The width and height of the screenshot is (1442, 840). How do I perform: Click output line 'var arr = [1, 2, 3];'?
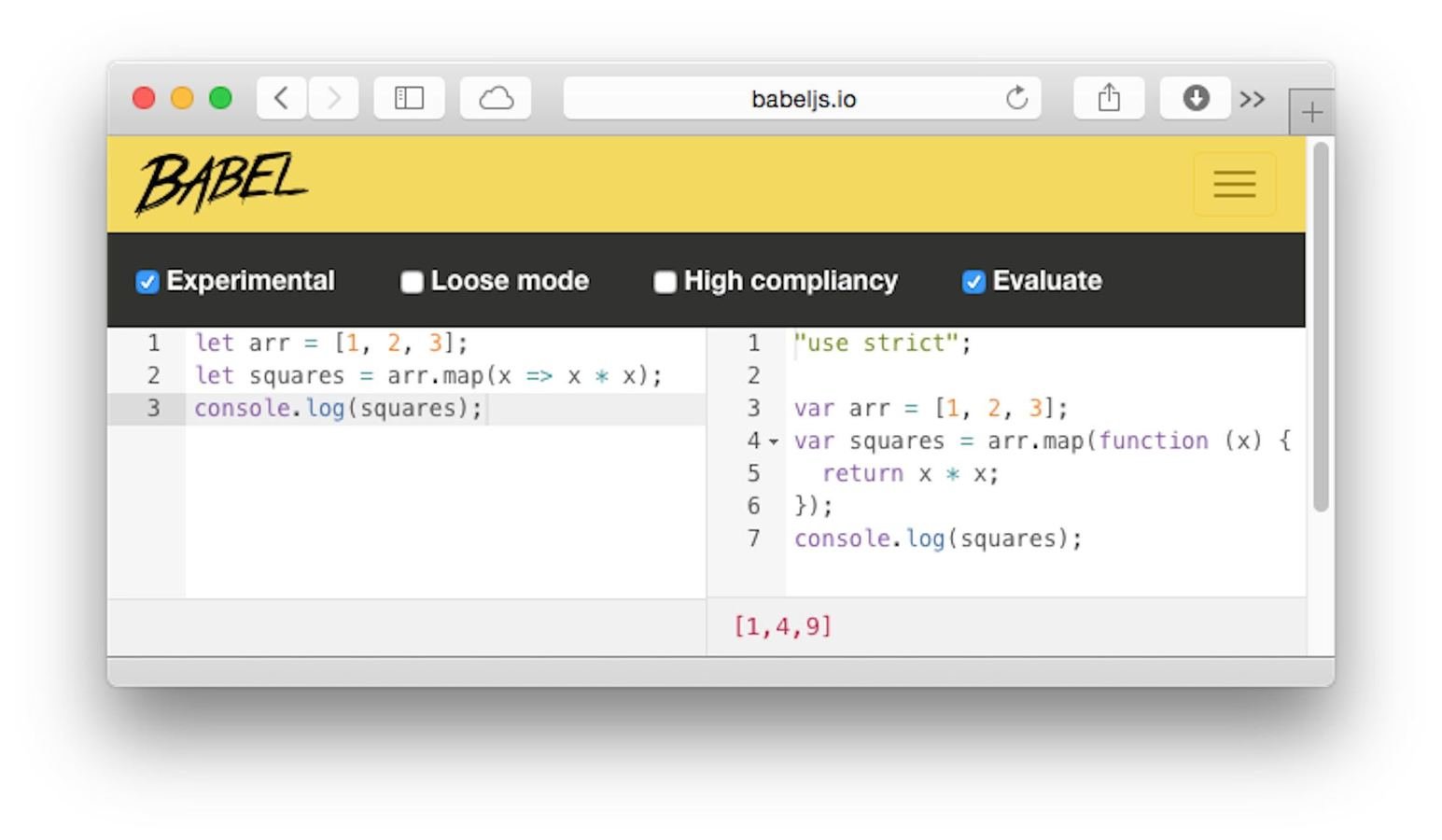(931, 409)
